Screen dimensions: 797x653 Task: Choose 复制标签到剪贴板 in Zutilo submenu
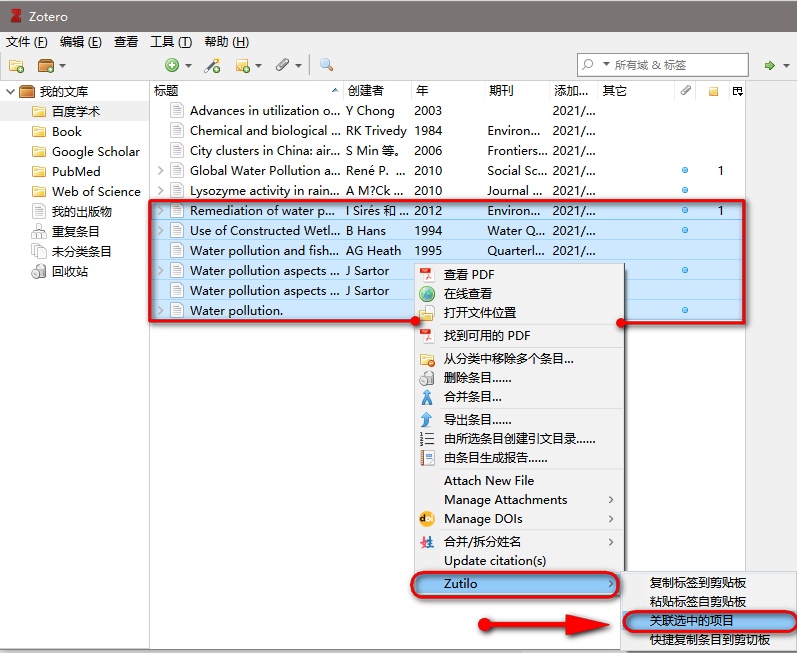[x=709, y=583]
